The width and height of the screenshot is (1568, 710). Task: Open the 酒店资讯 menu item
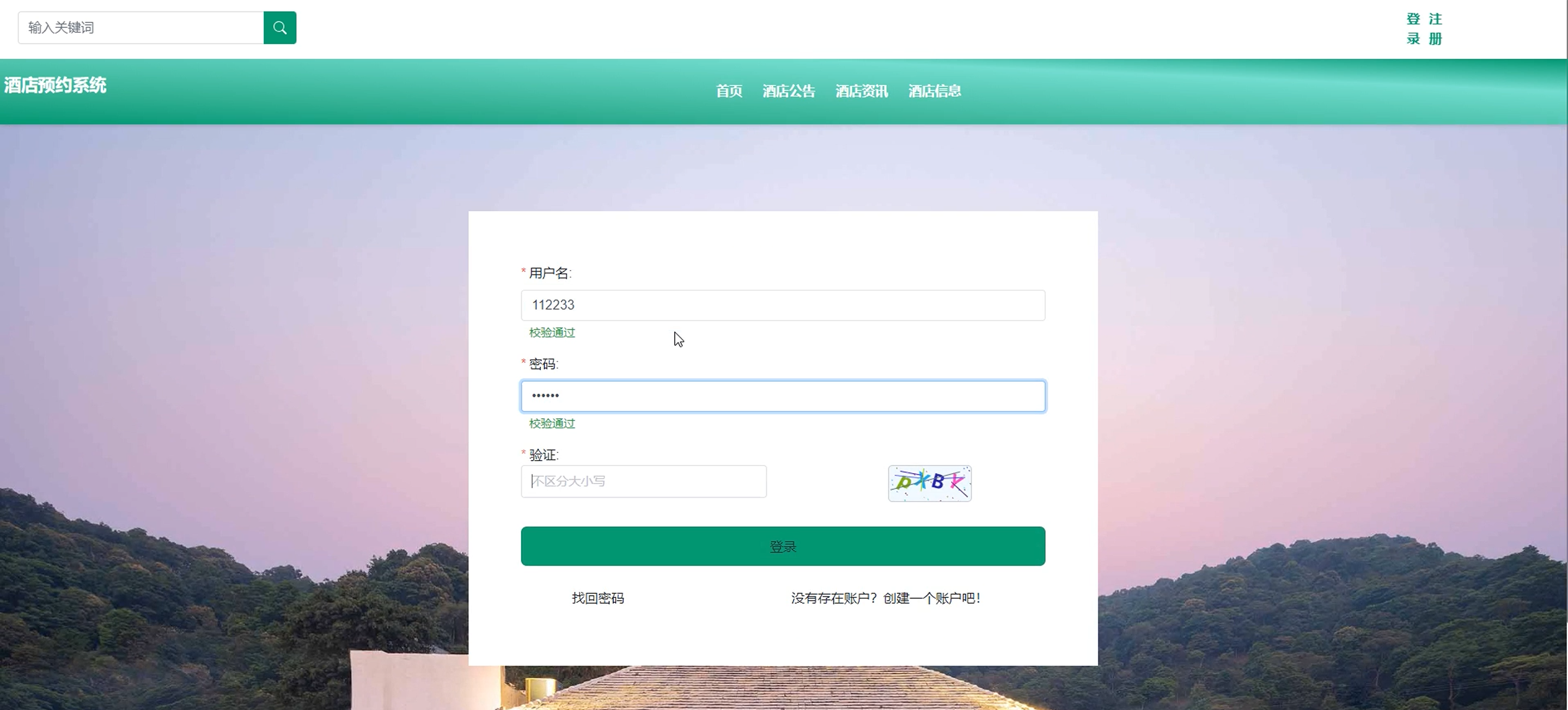pyautogui.click(x=861, y=91)
